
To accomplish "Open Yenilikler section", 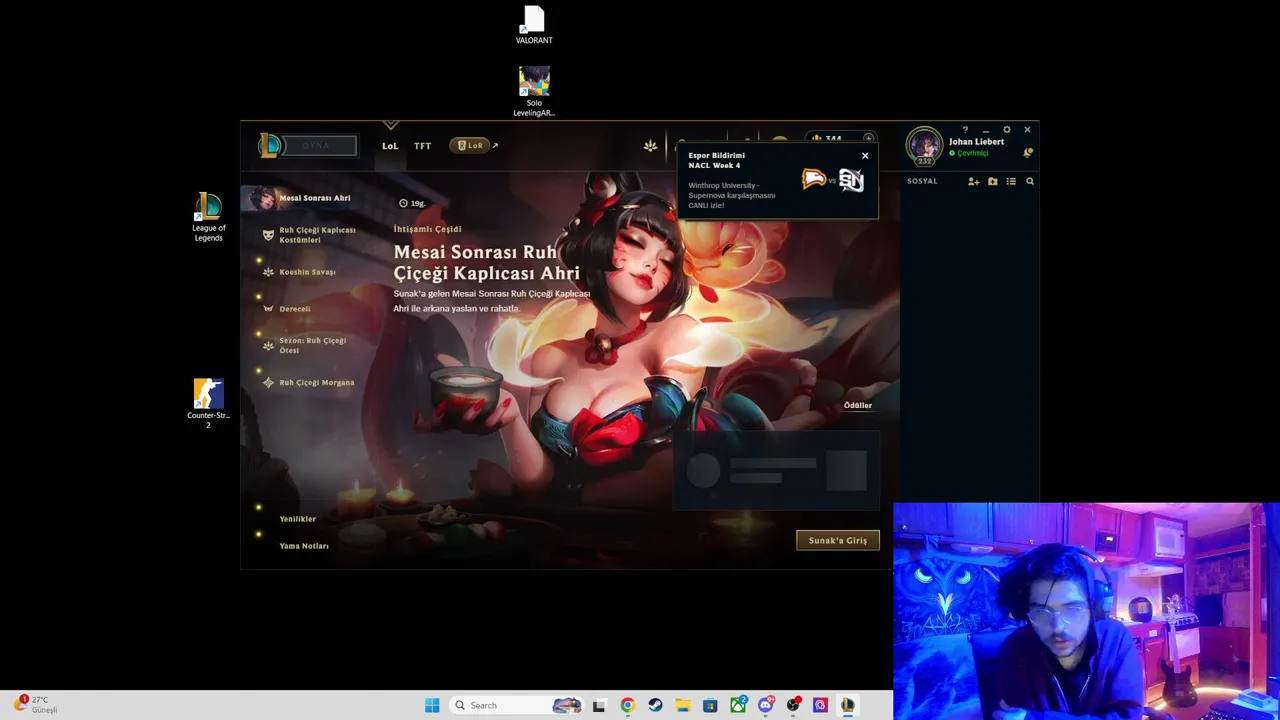I will point(298,519).
